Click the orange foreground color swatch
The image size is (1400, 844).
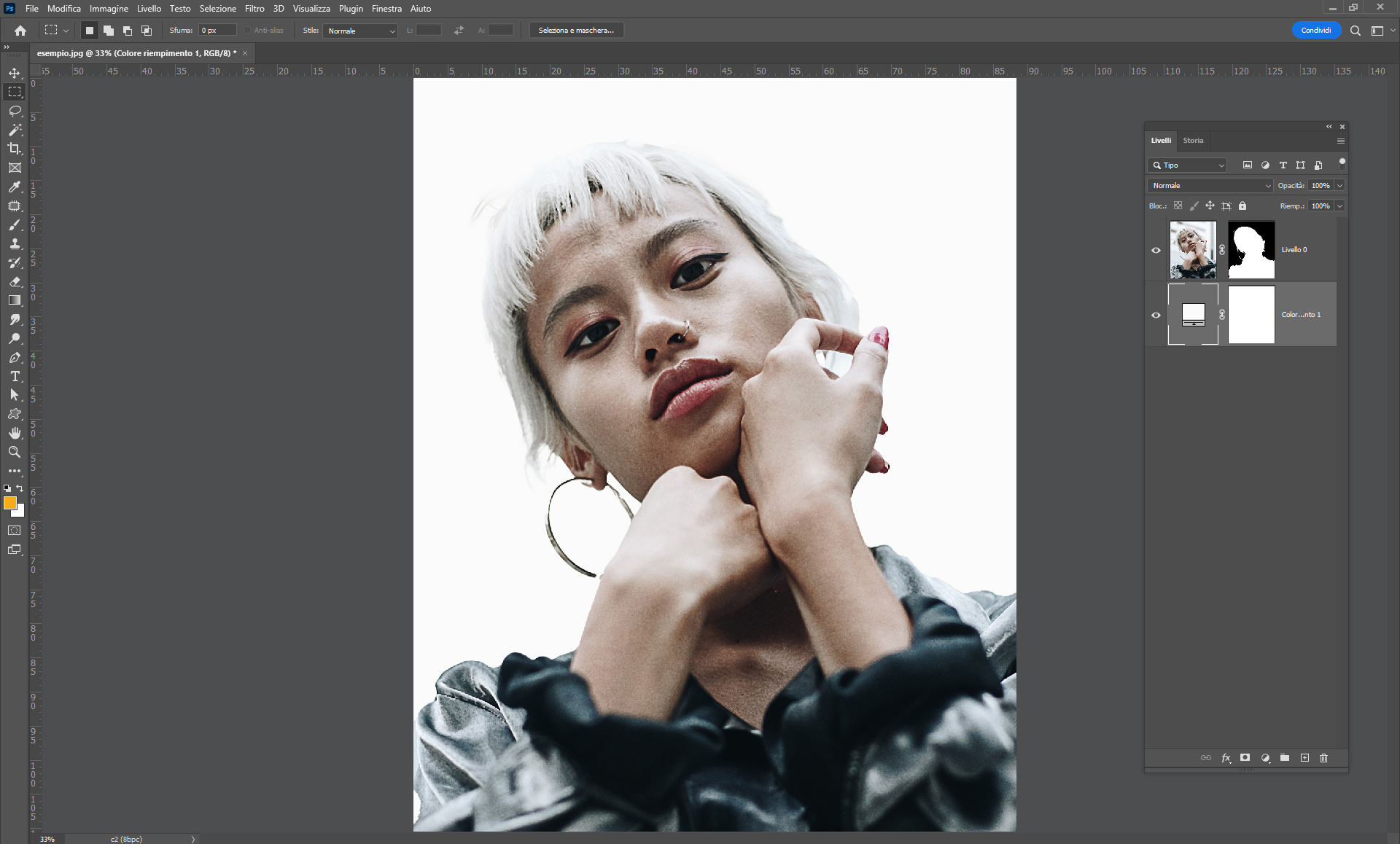click(x=9, y=503)
